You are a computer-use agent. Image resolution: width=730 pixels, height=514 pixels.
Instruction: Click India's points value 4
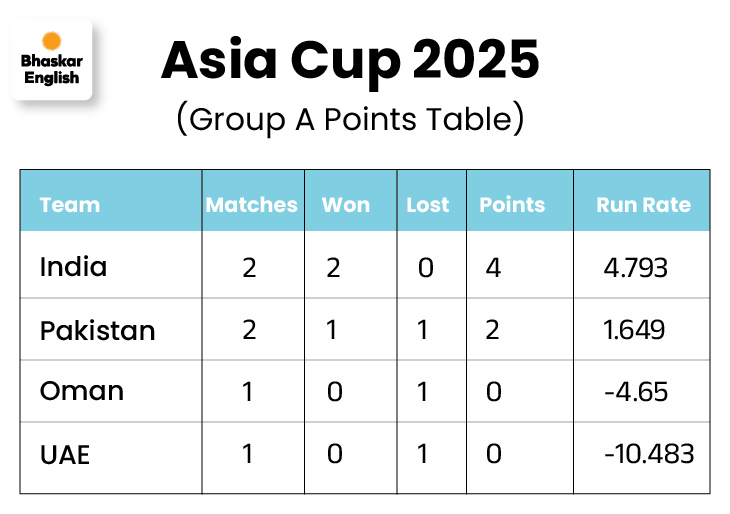pos(493,268)
